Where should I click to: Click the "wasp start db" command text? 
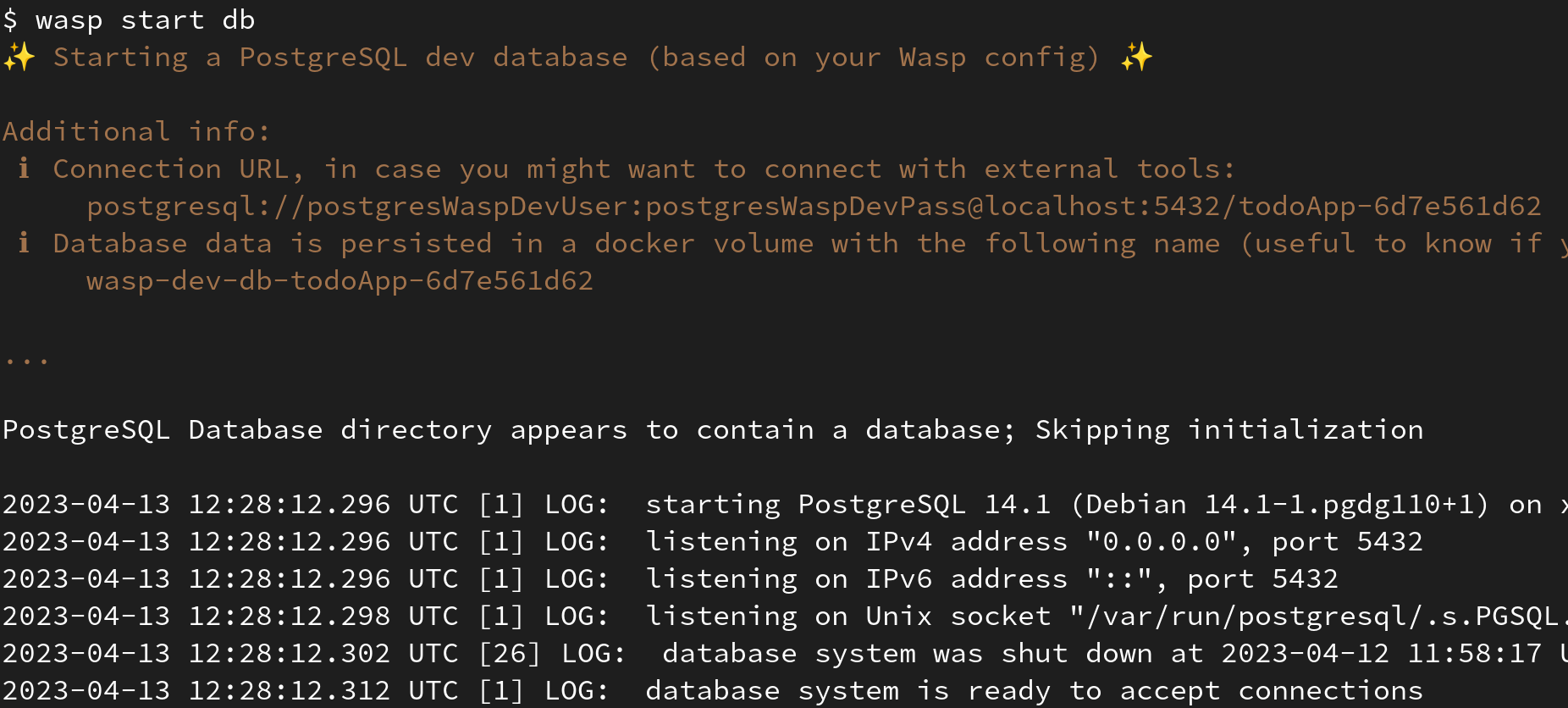pyautogui.click(x=145, y=19)
